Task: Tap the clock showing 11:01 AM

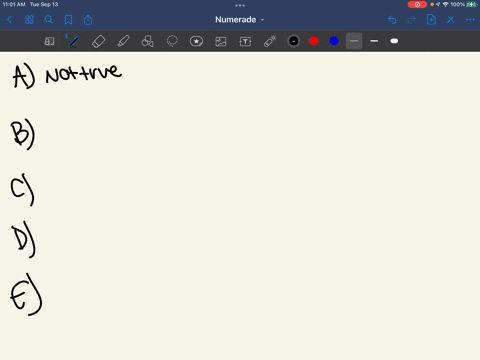Action: [x=14, y=4]
